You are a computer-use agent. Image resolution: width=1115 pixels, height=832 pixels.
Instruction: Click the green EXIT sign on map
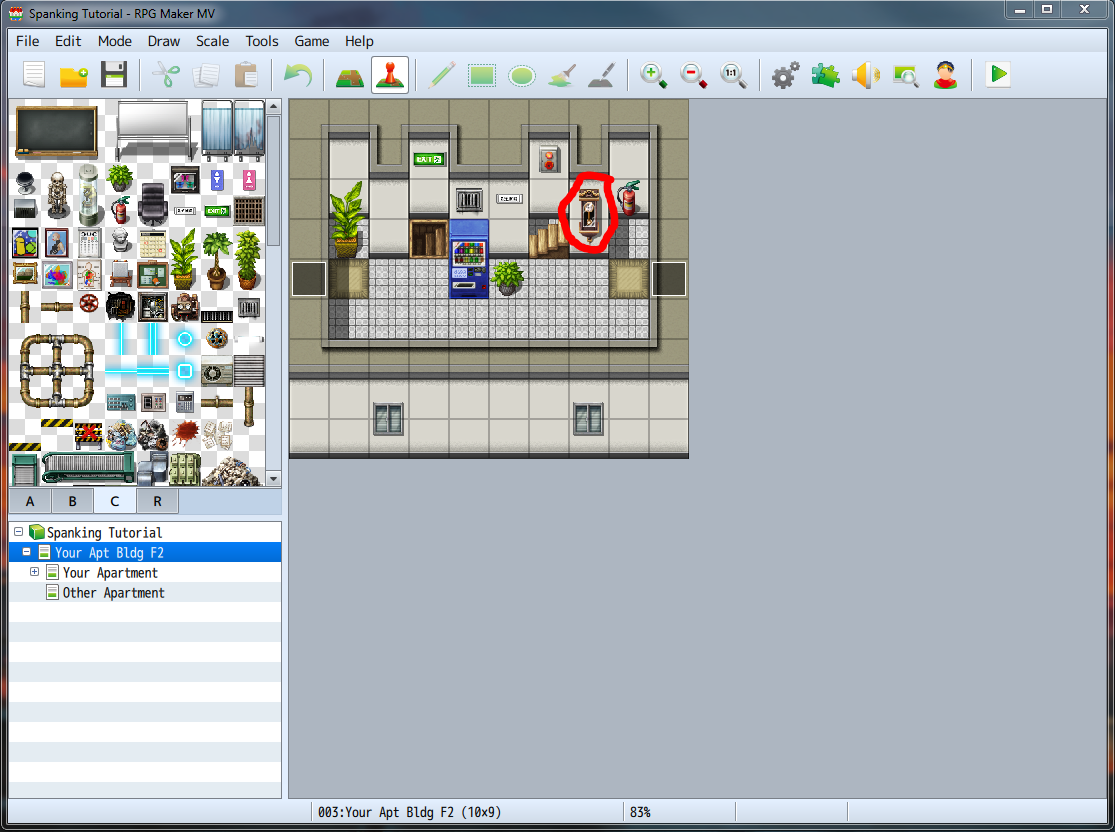tap(429, 159)
